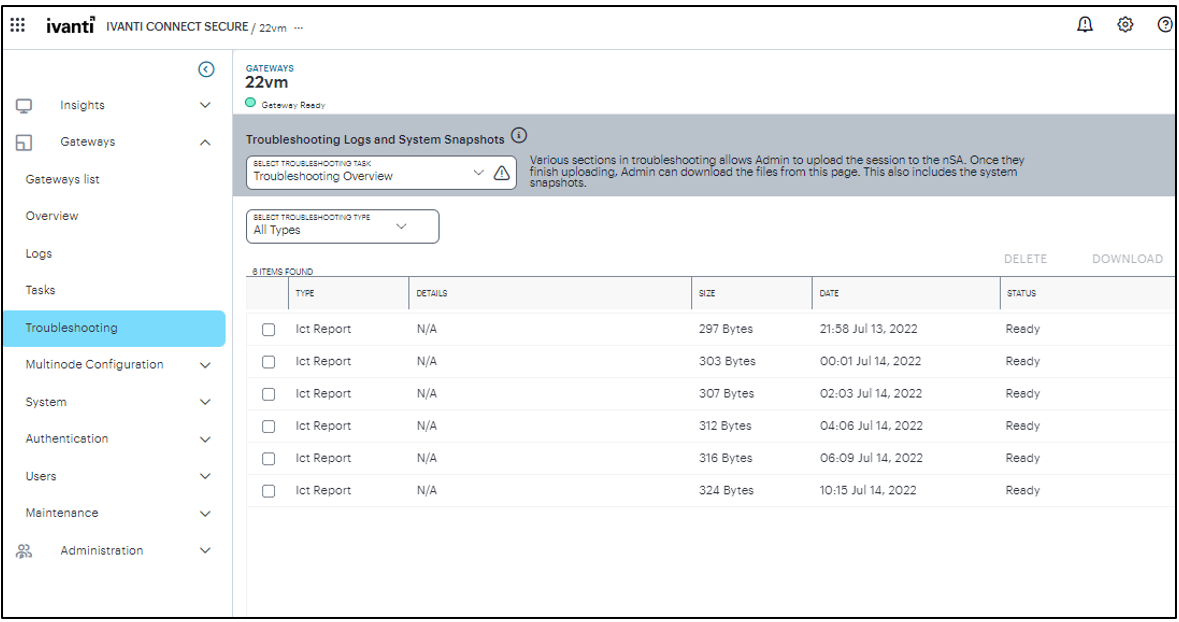The width and height of the screenshot is (1179, 622).
Task: Check the first Ict Report row checkbox
Action: [x=268, y=329]
